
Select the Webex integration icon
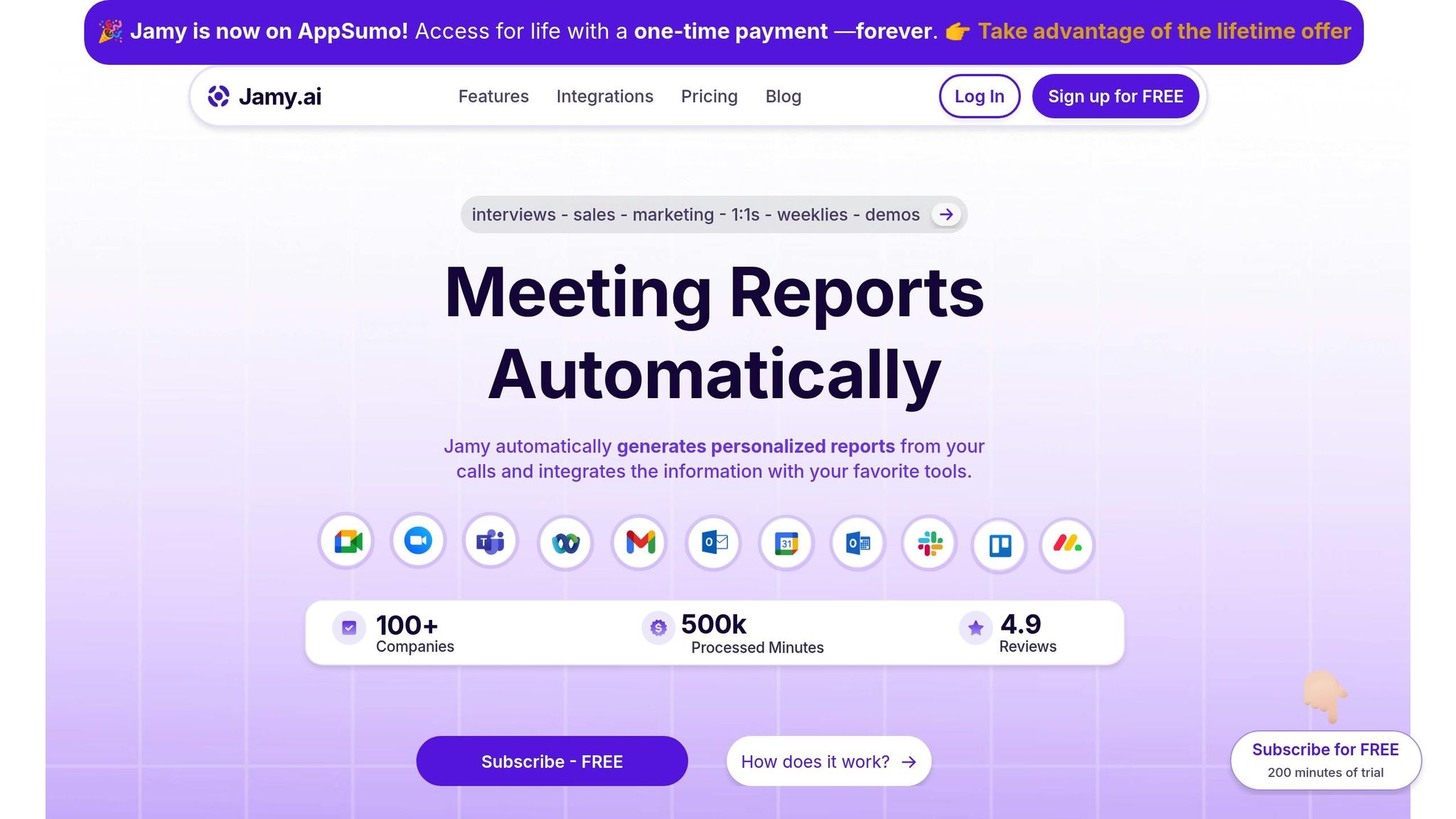tap(565, 544)
